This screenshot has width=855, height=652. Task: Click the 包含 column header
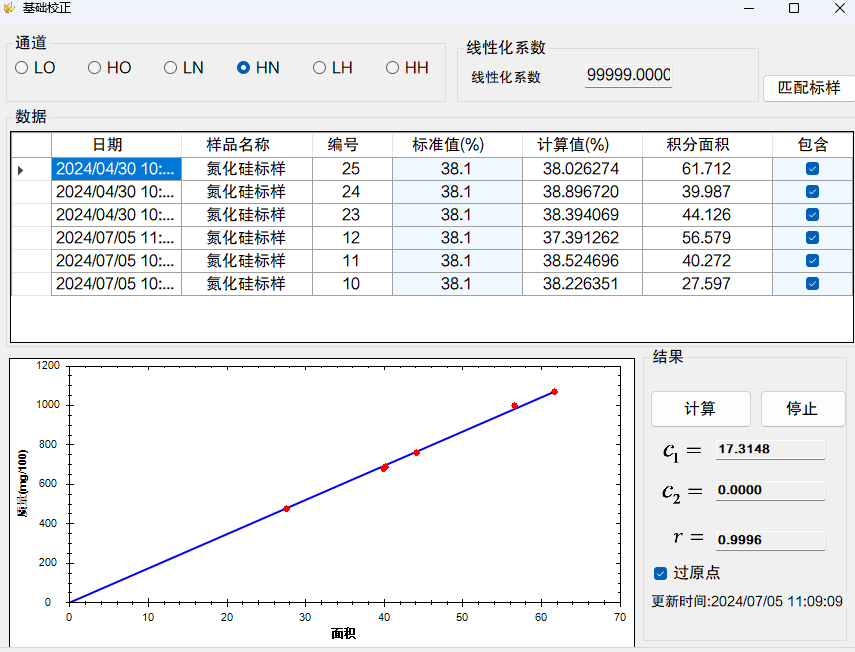coord(812,144)
